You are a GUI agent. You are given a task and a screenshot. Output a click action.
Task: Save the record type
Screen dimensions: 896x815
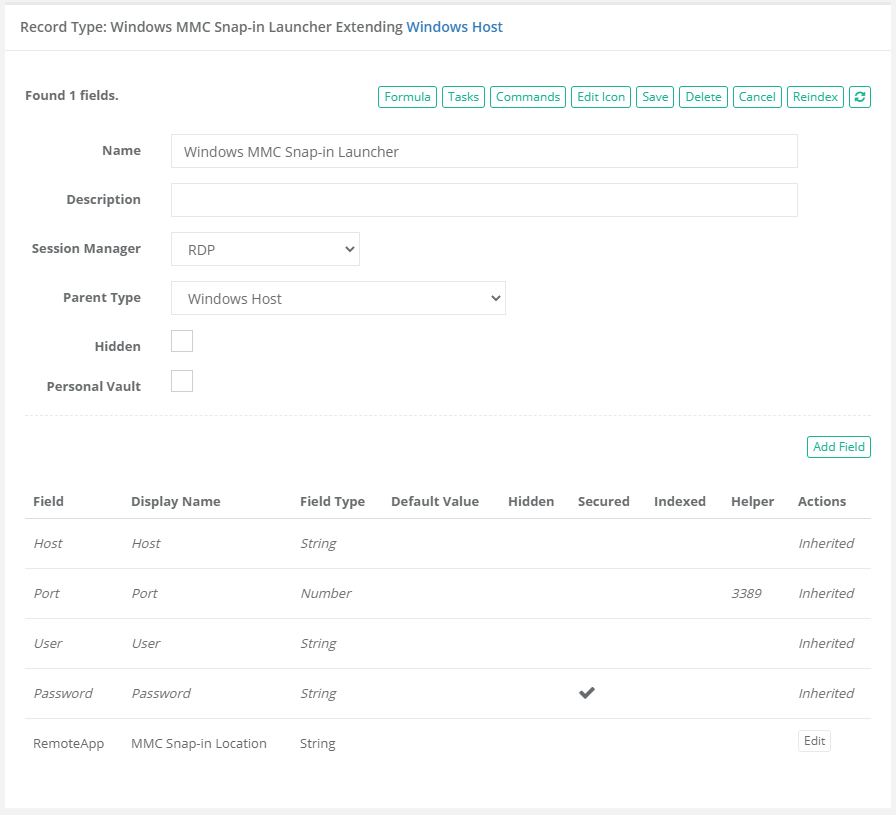655,97
